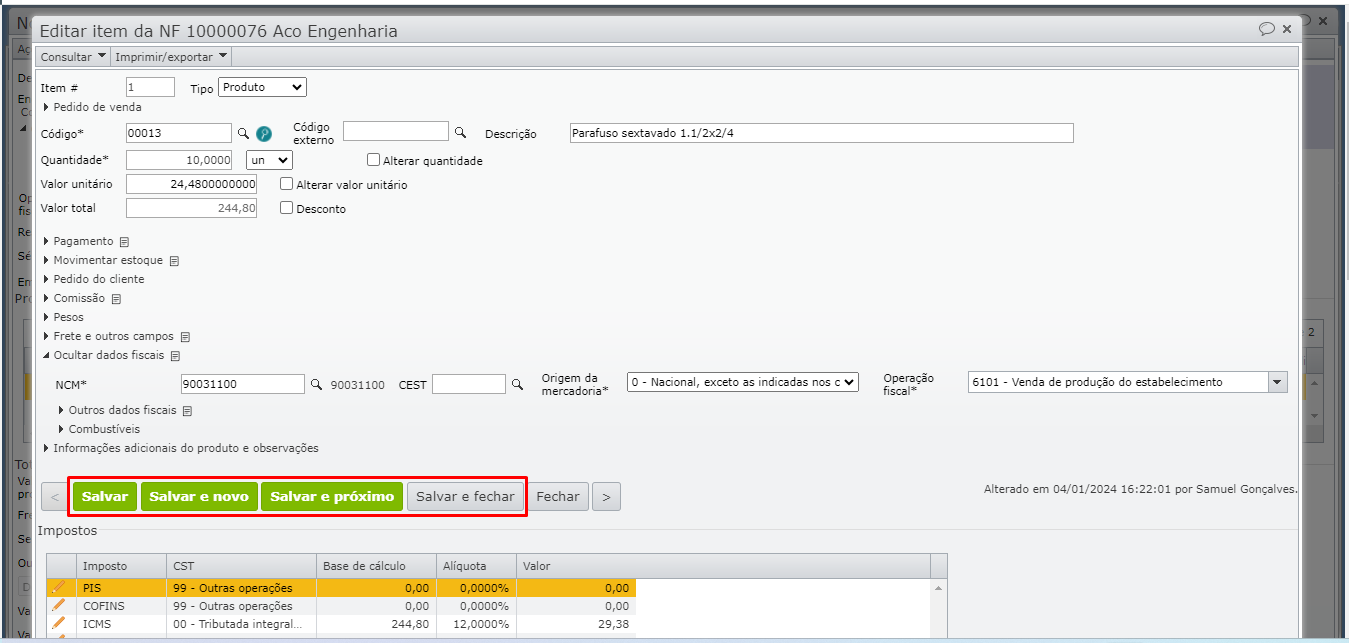Viewport: 1349px width, 643px height.
Task: Click Código externo input field
Action: pyautogui.click(x=396, y=131)
